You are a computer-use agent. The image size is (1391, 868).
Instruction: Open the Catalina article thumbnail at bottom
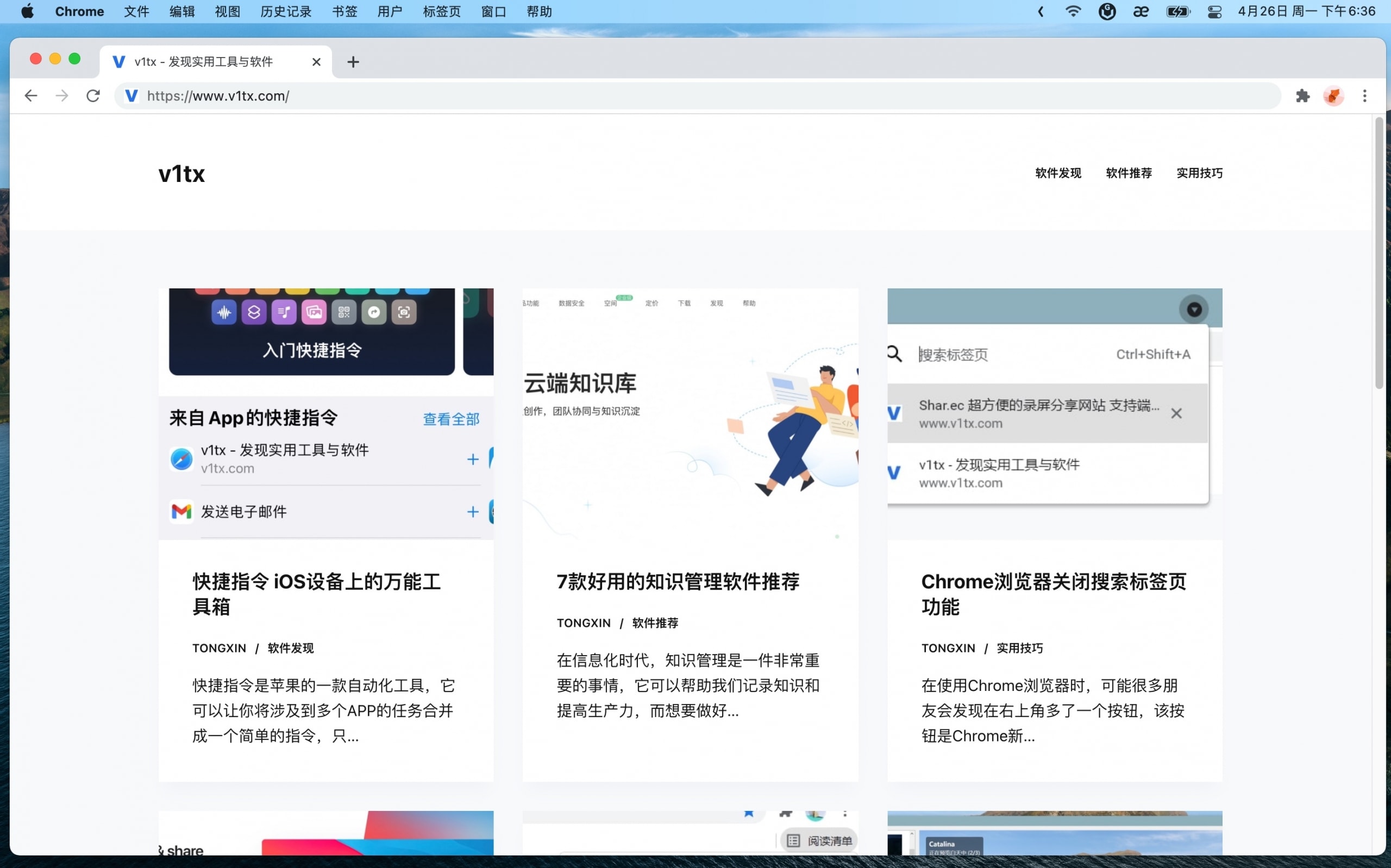tap(1055, 833)
